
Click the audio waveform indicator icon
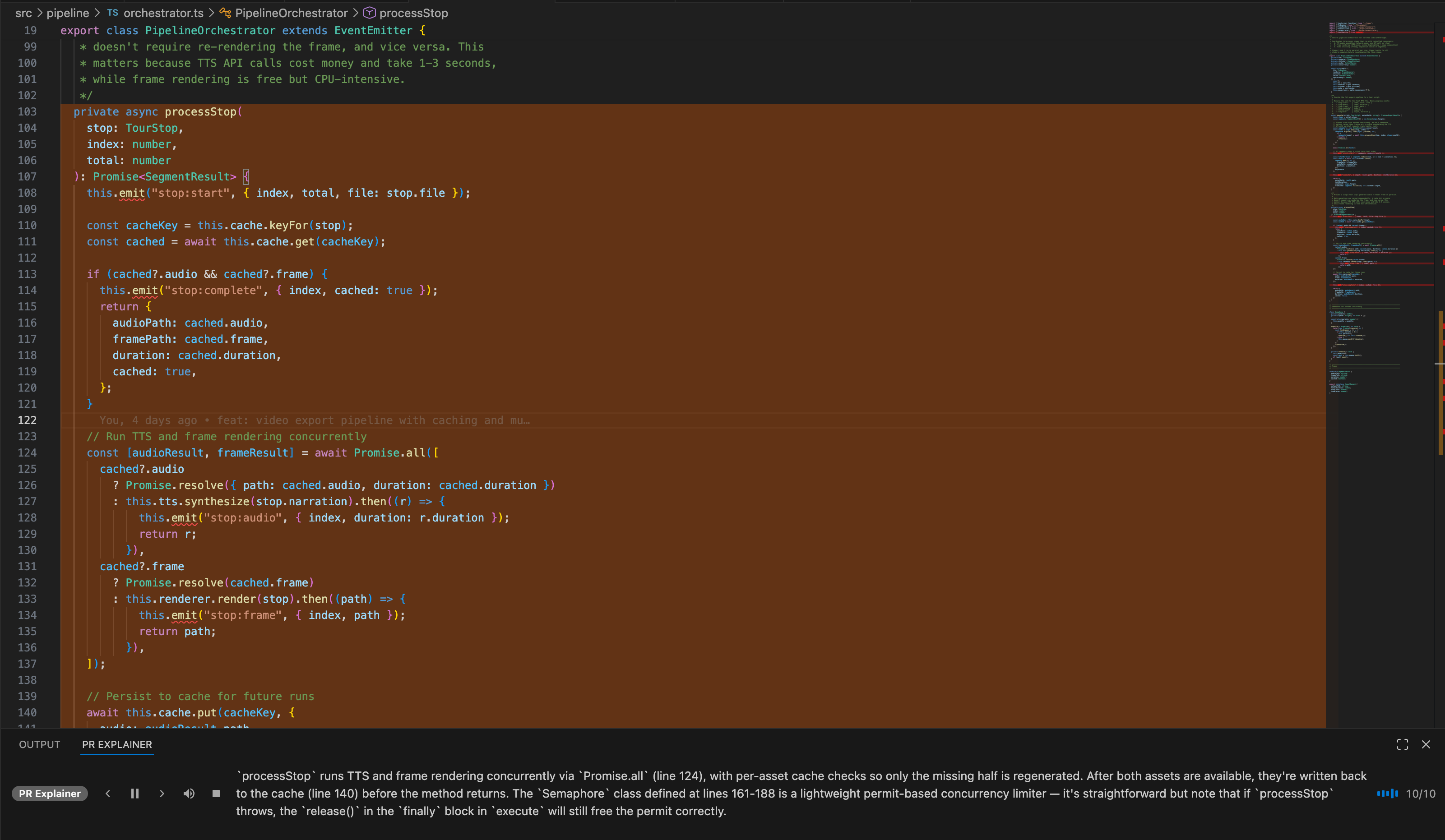pyautogui.click(x=1387, y=794)
